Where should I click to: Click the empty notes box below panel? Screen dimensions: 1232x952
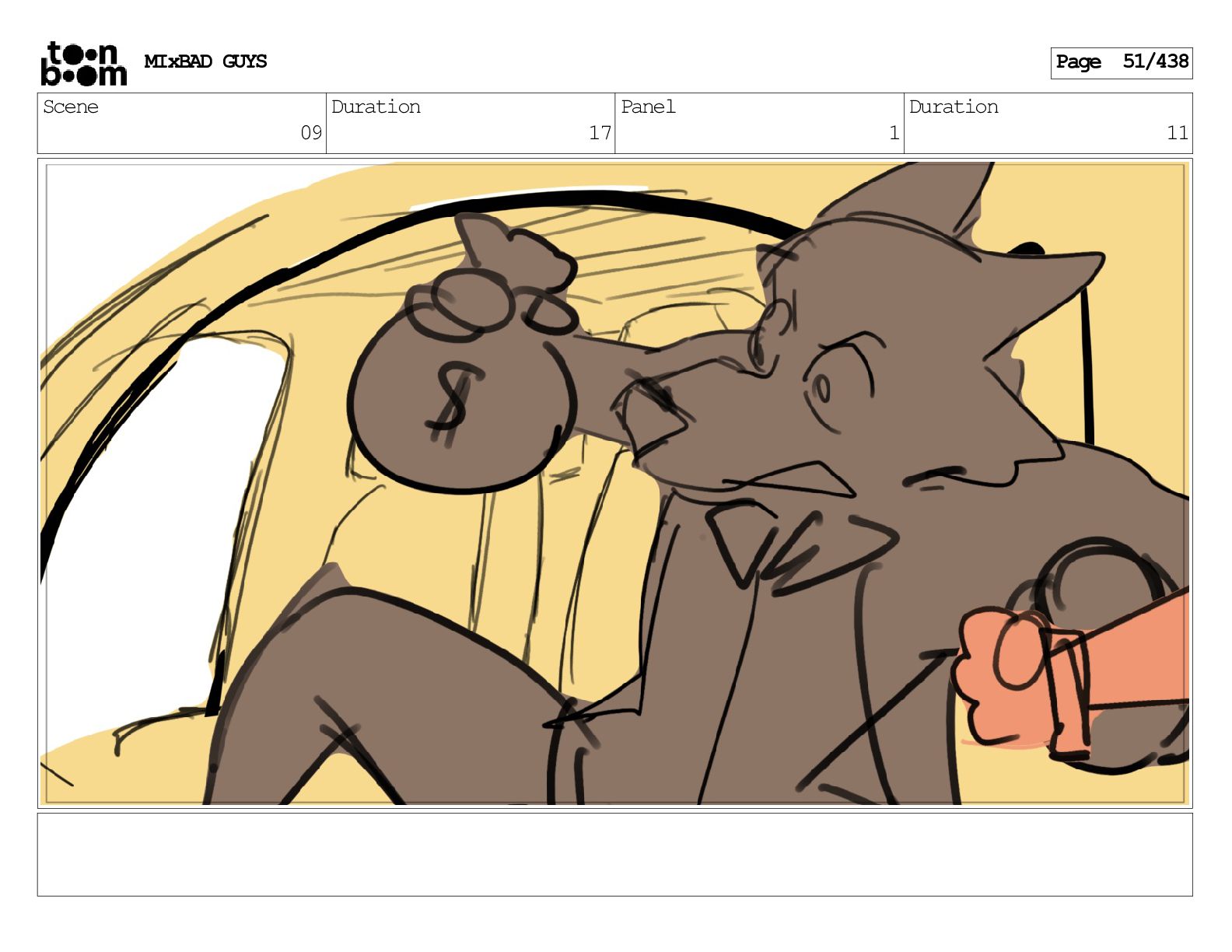point(614,855)
